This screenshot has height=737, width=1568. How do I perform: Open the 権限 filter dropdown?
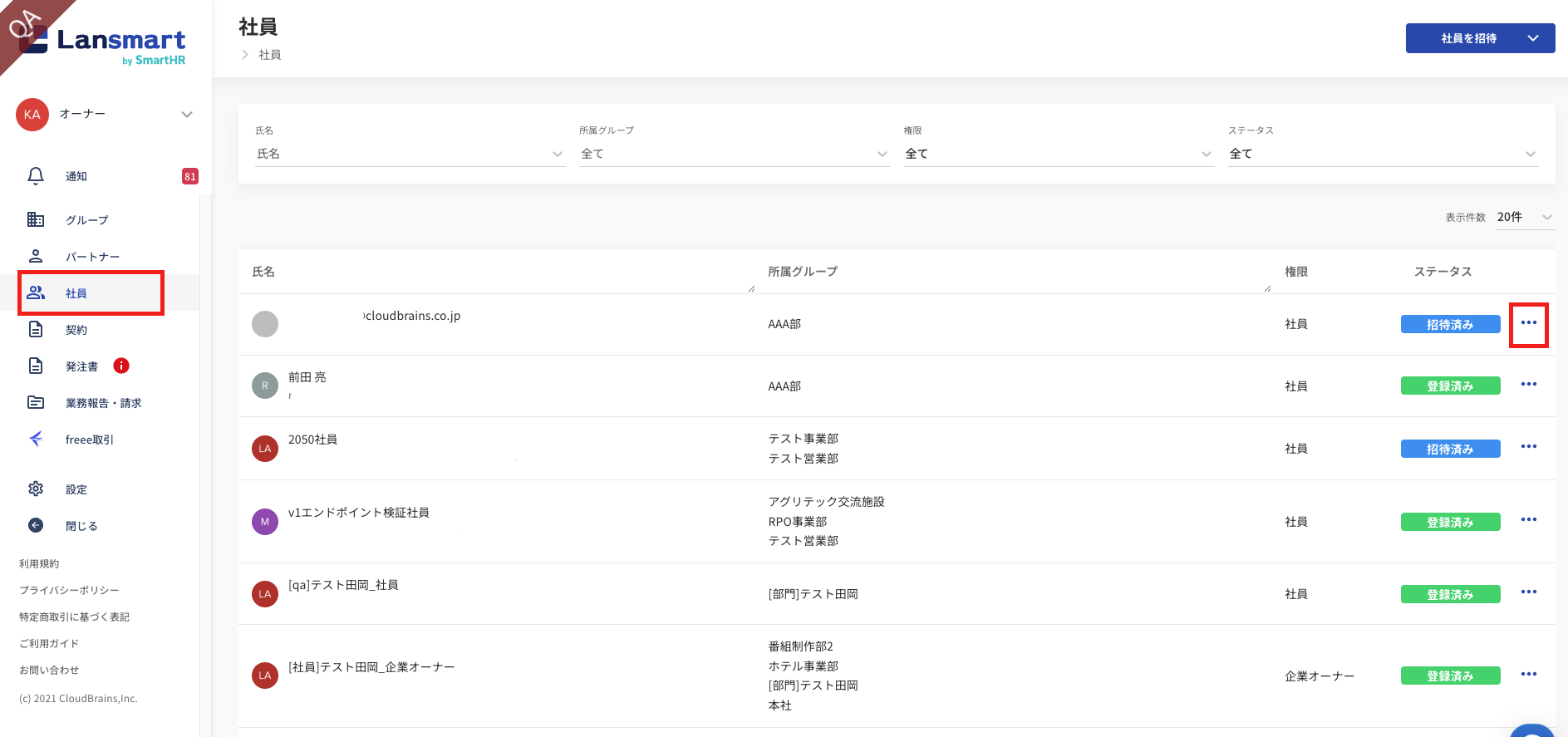coord(1058,154)
